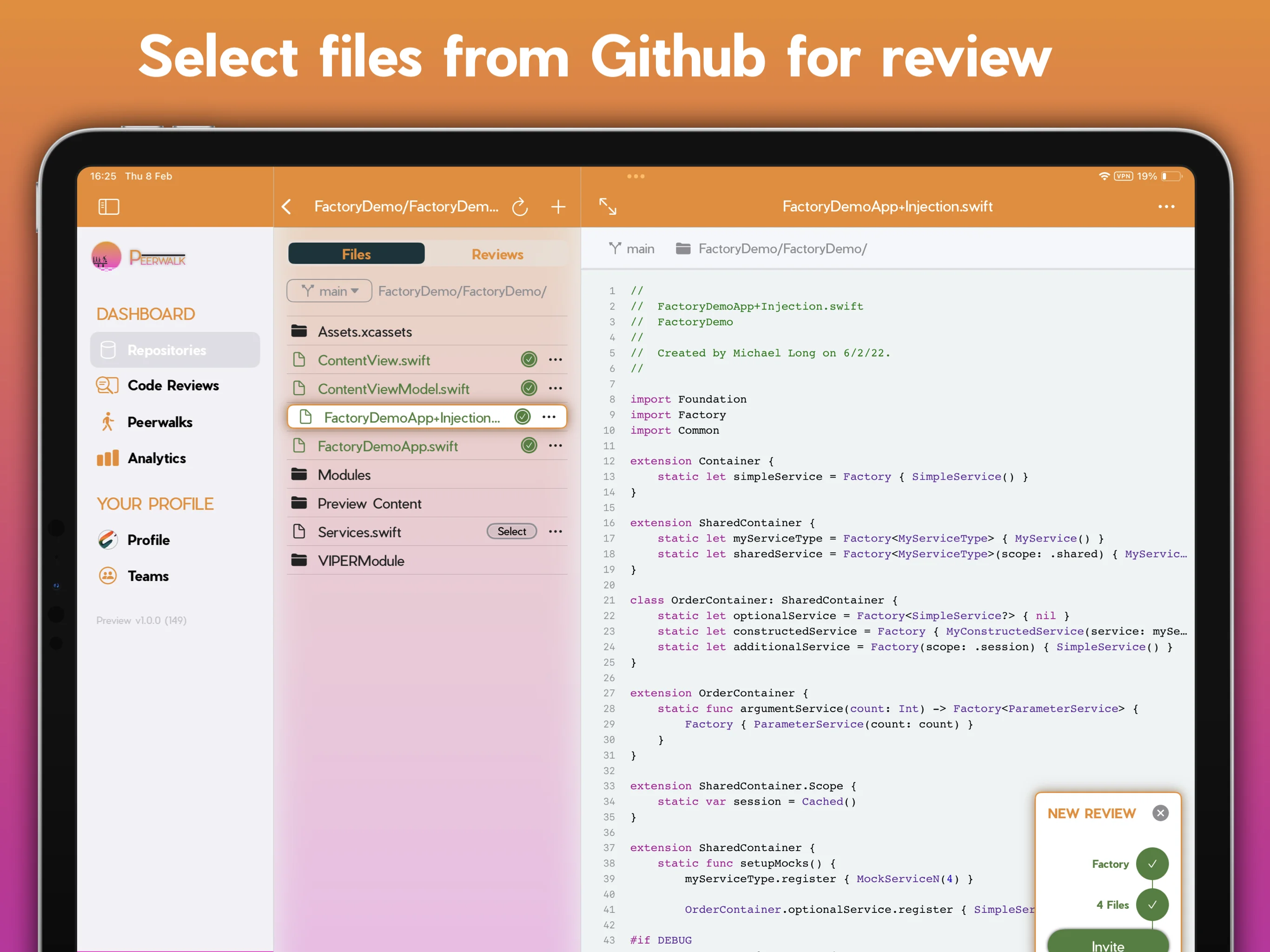Click the FactoryDemo/FactoryDemo/ path beside branch selector
The image size is (1270, 952).
462,291
